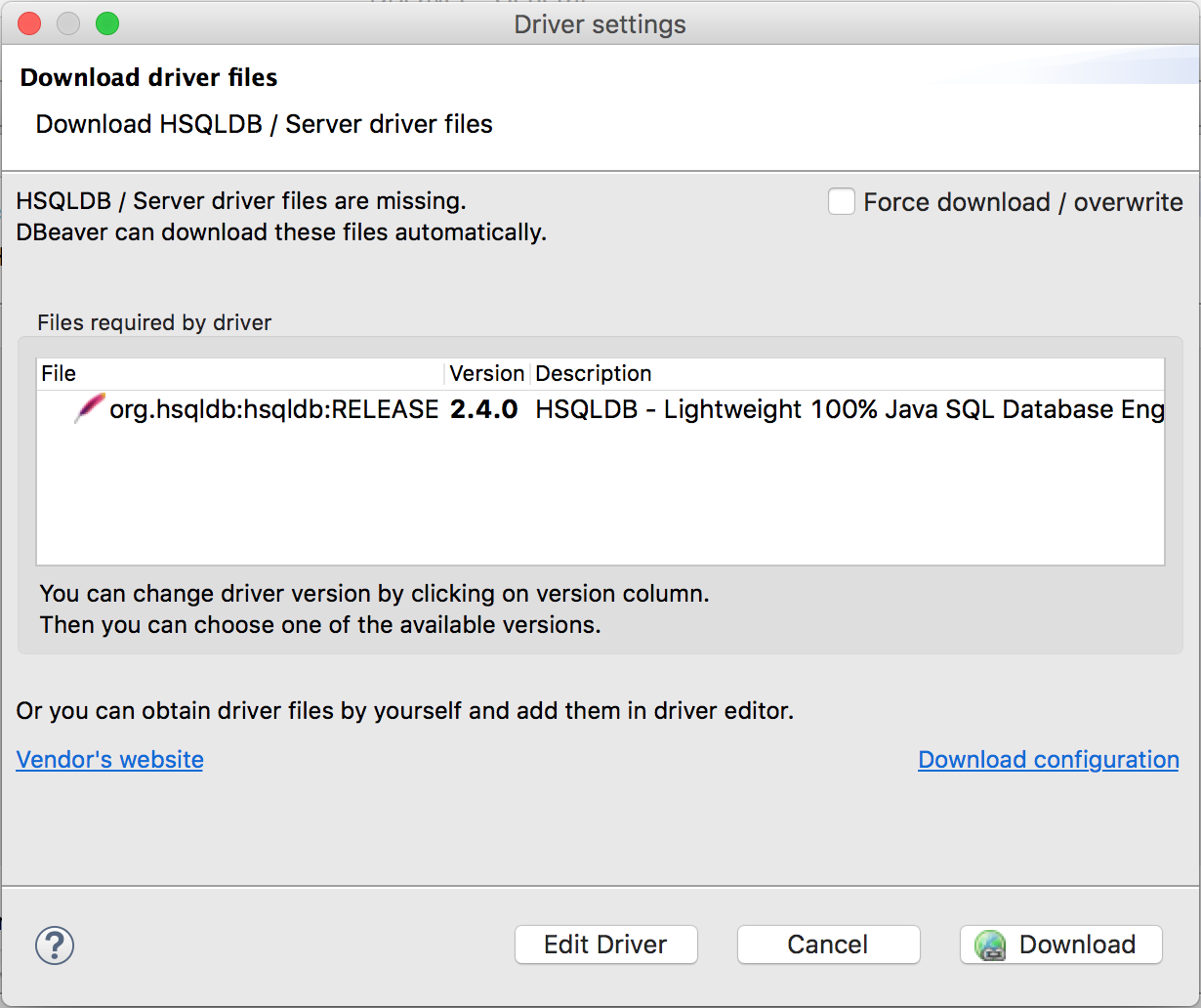The image size is (1201, 1008).
Task: Click version 2.4.0 to choose another version
Action: coord(486,408)
